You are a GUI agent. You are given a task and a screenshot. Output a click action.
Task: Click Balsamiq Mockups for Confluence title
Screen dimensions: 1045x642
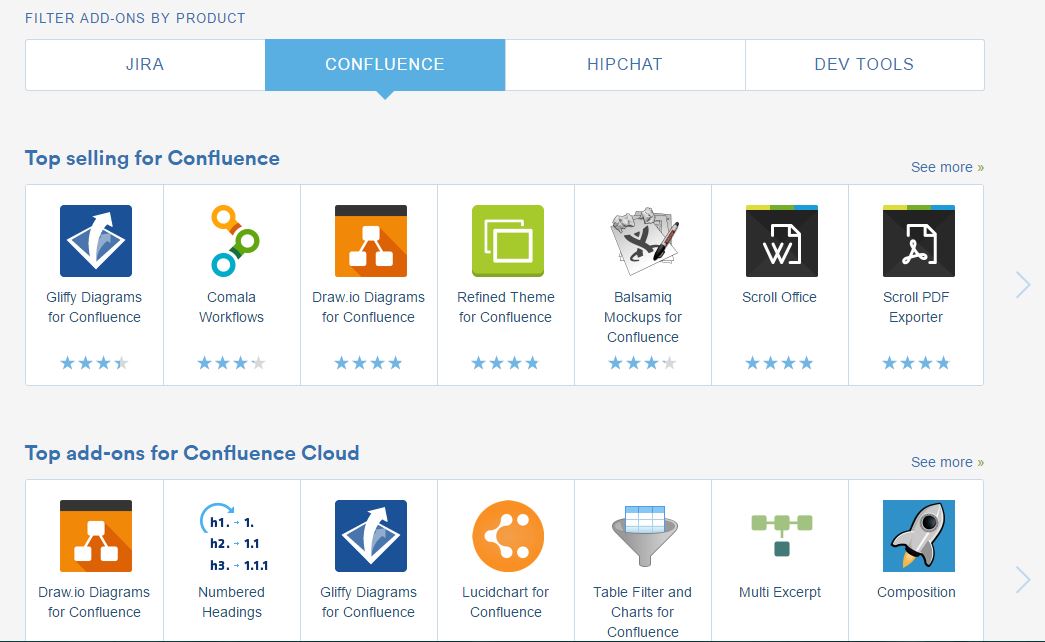click(x=643, y=317)
